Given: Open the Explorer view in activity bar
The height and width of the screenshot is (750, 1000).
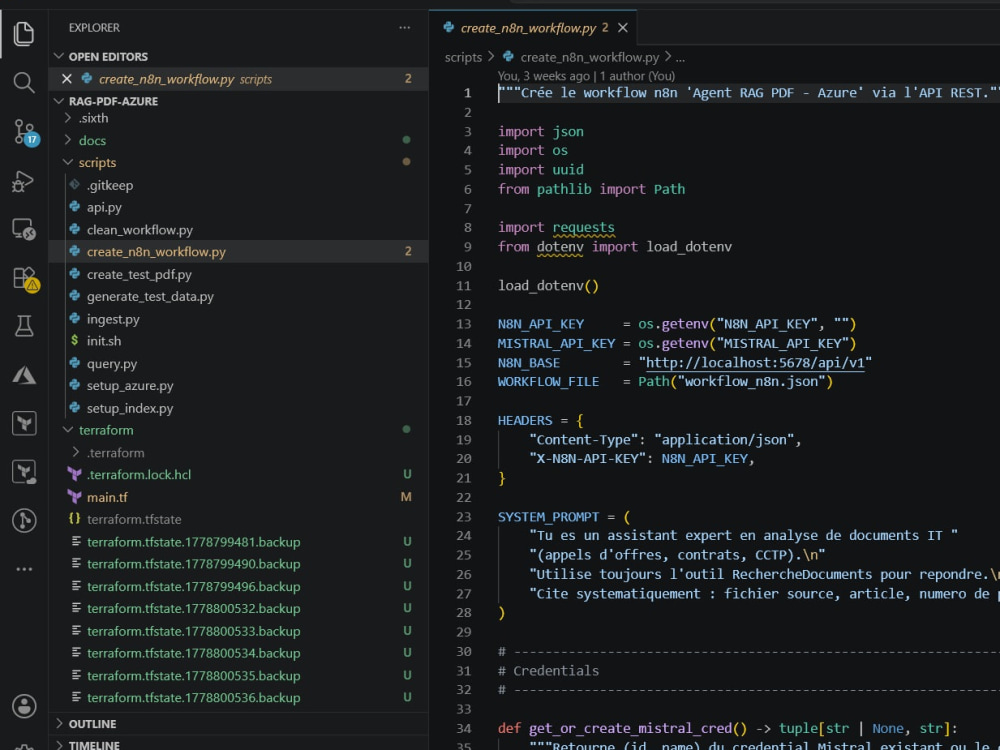Looking at the screenshot, I should point(24,33).
